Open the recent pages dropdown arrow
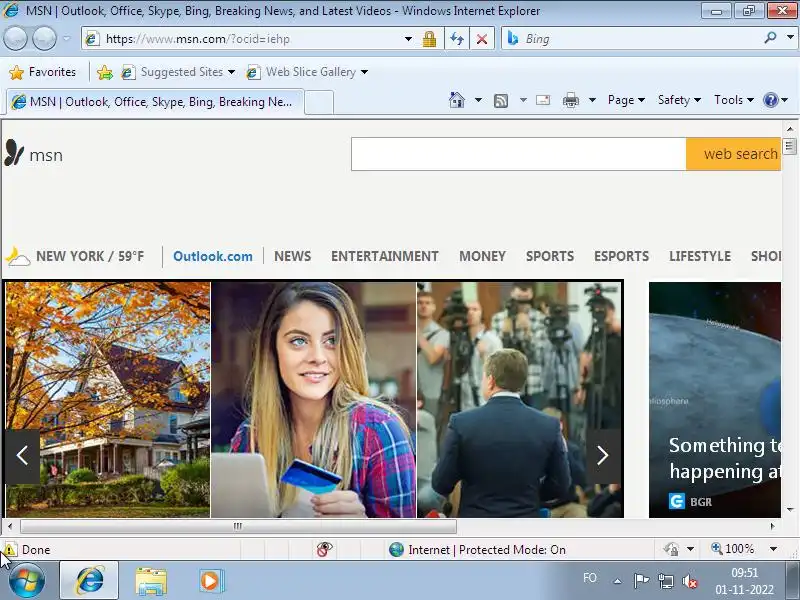 pos(67,38)
